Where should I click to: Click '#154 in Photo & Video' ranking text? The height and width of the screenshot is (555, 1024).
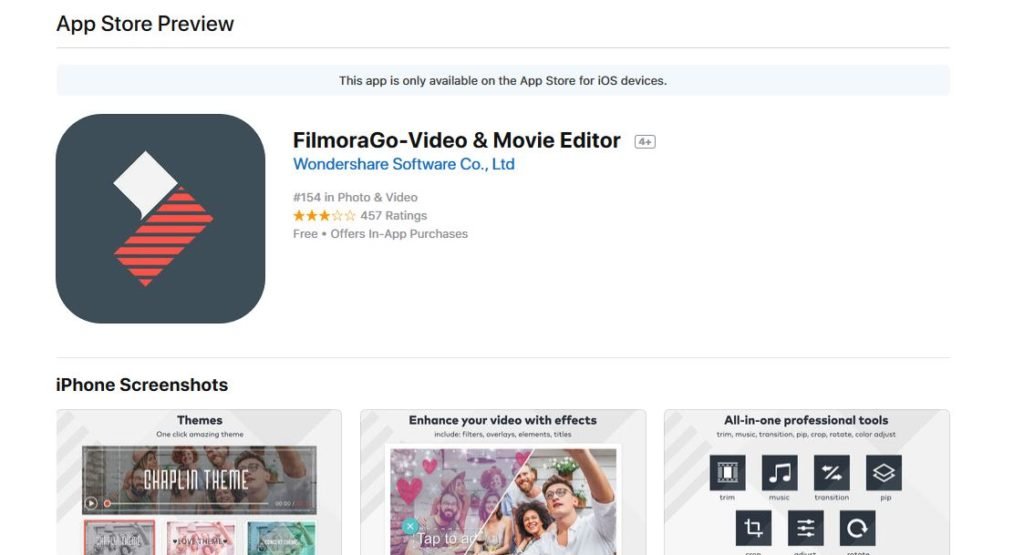pos(355,197)
